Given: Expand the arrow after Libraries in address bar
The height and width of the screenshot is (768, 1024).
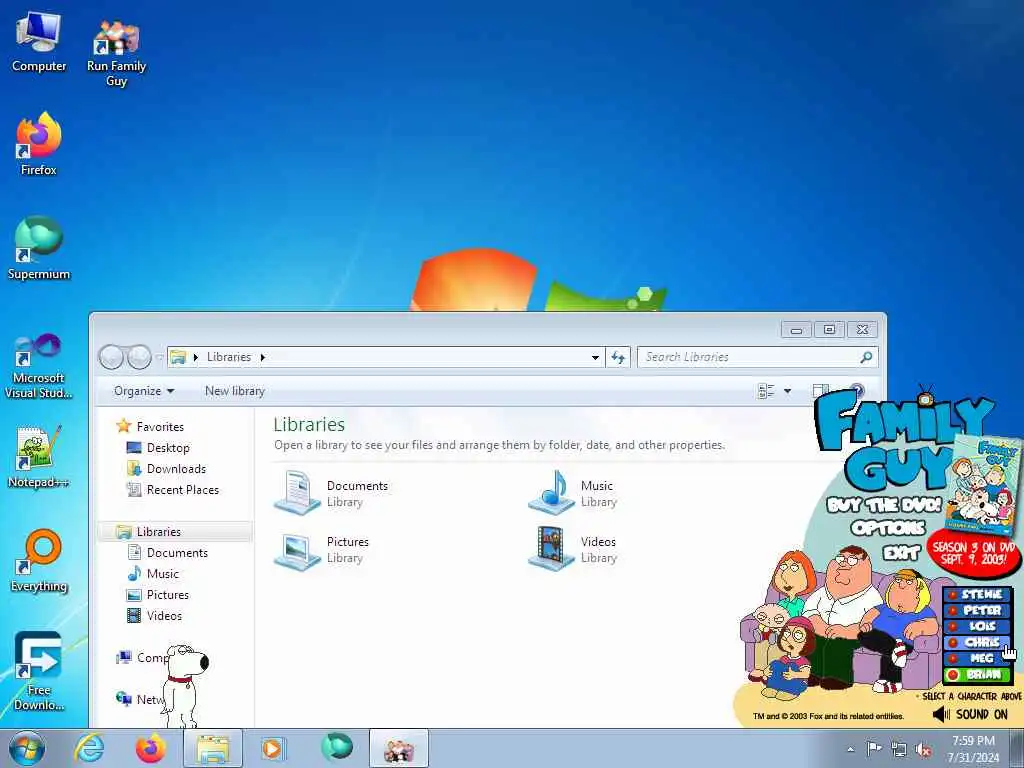Looking at the screenshot, I should [263, 357].
